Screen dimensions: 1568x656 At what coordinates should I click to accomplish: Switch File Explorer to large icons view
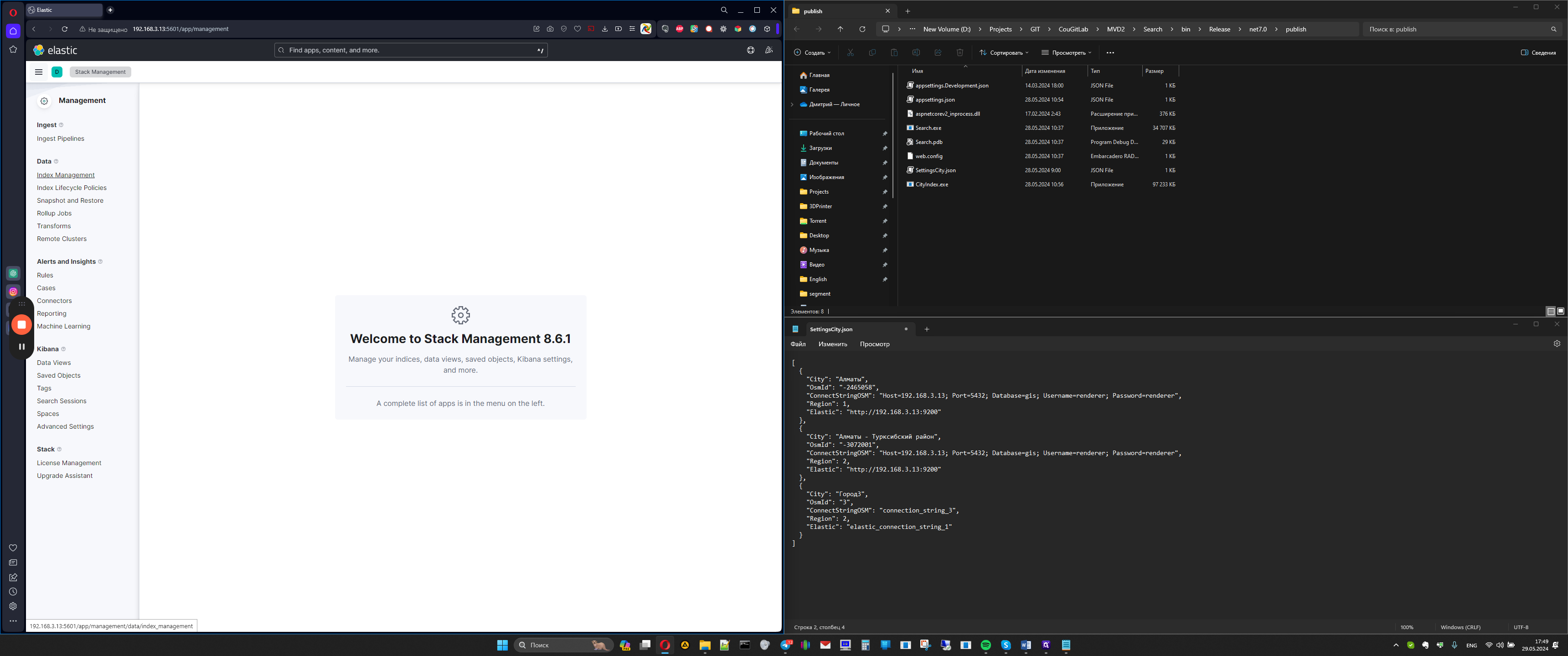tap(1560, 311)
